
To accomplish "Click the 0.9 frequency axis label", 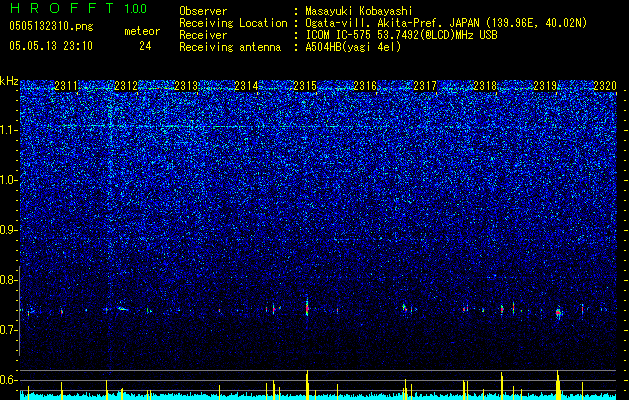I will pos(9,230).
